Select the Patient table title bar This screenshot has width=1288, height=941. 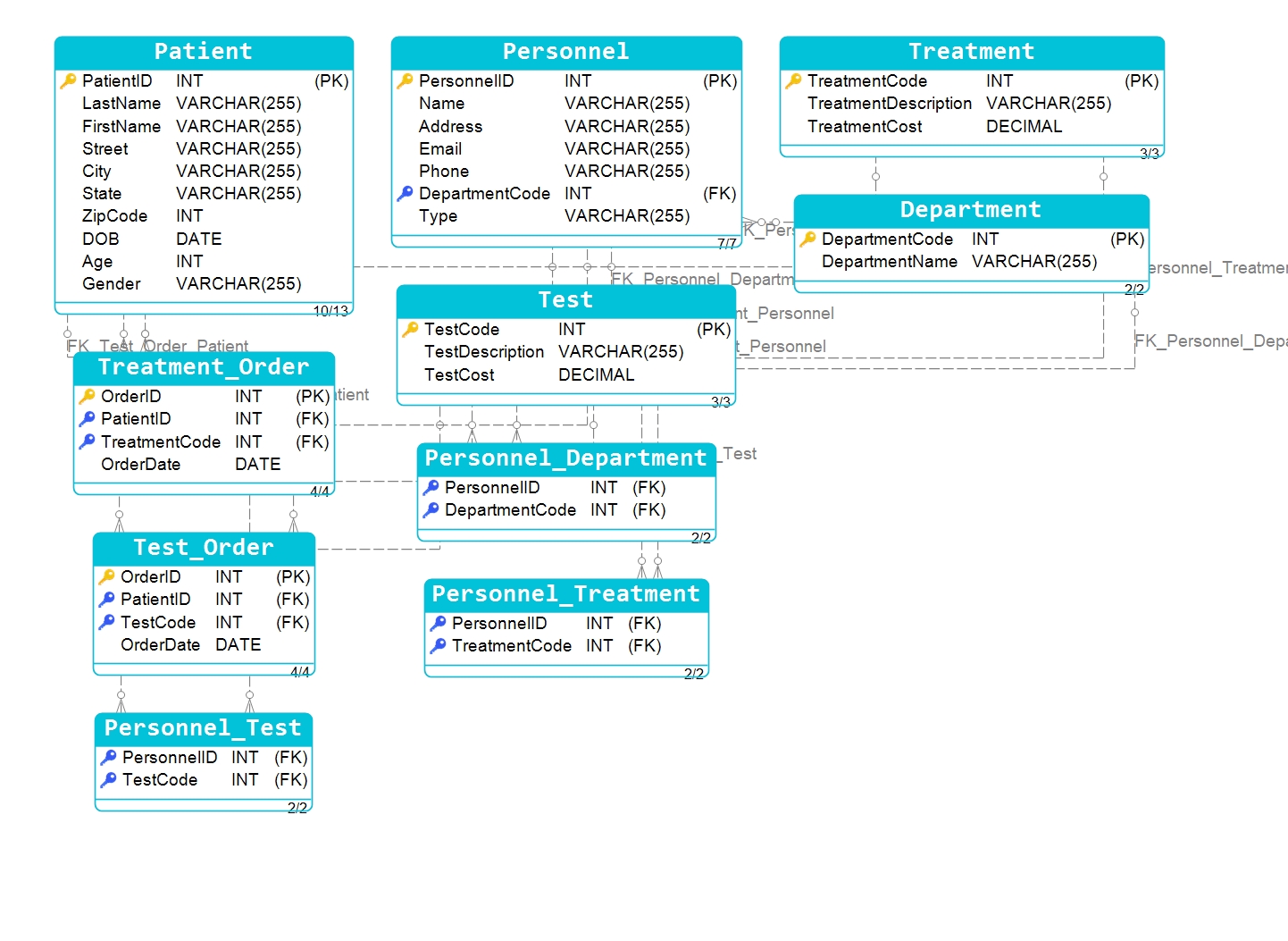204,51
